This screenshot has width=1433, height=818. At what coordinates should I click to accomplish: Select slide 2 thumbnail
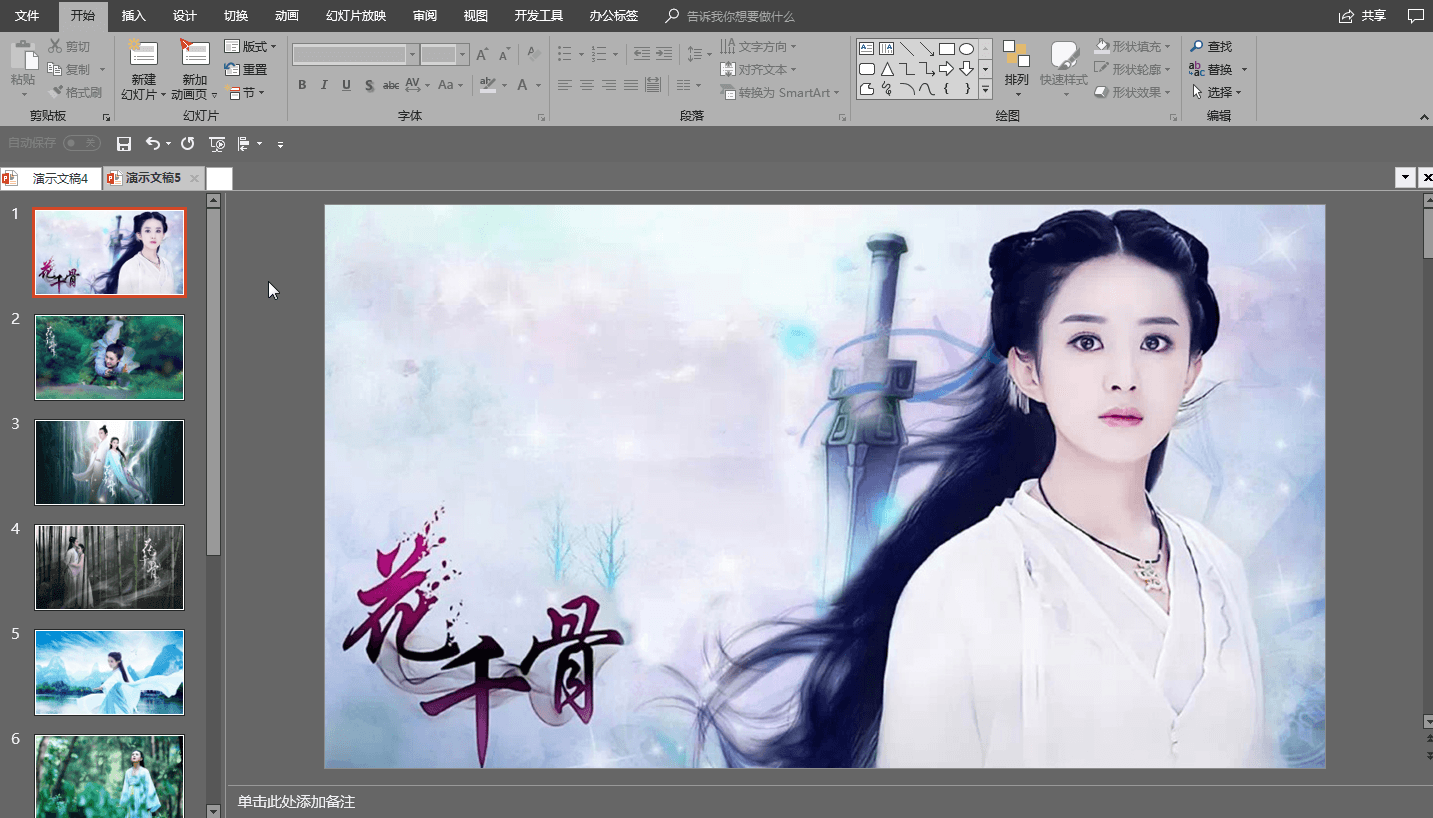(x=110, y=357)
